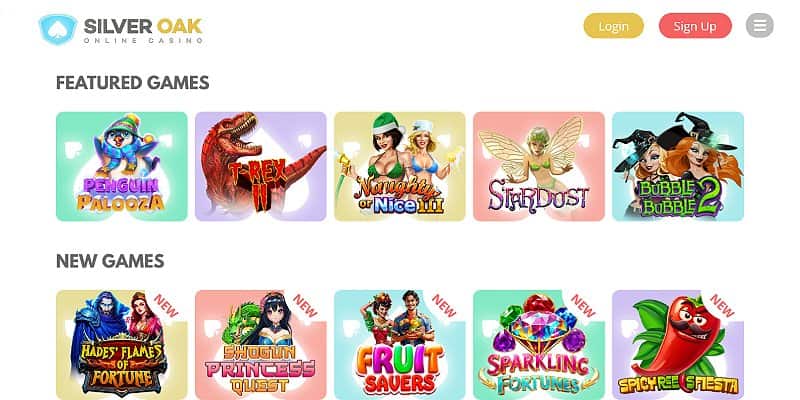Click the NEW ribbon on Spicy Reels Fiesta
The height and width of the screenshot is (400, 800).
coord(722,306)
